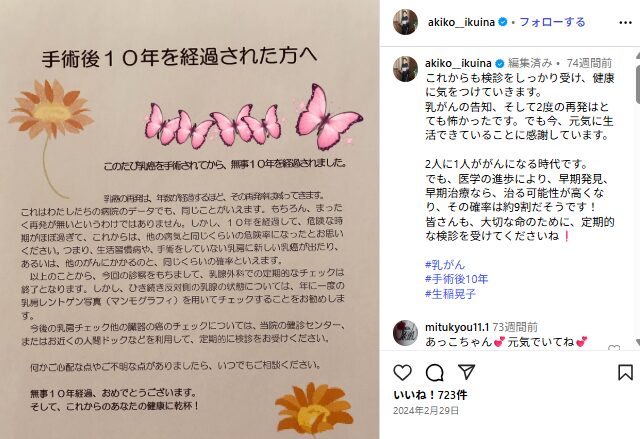The width and height of the screenshot is (640, 439).
Task: Open the three-dot more options menu
Action: pos(625,23)
